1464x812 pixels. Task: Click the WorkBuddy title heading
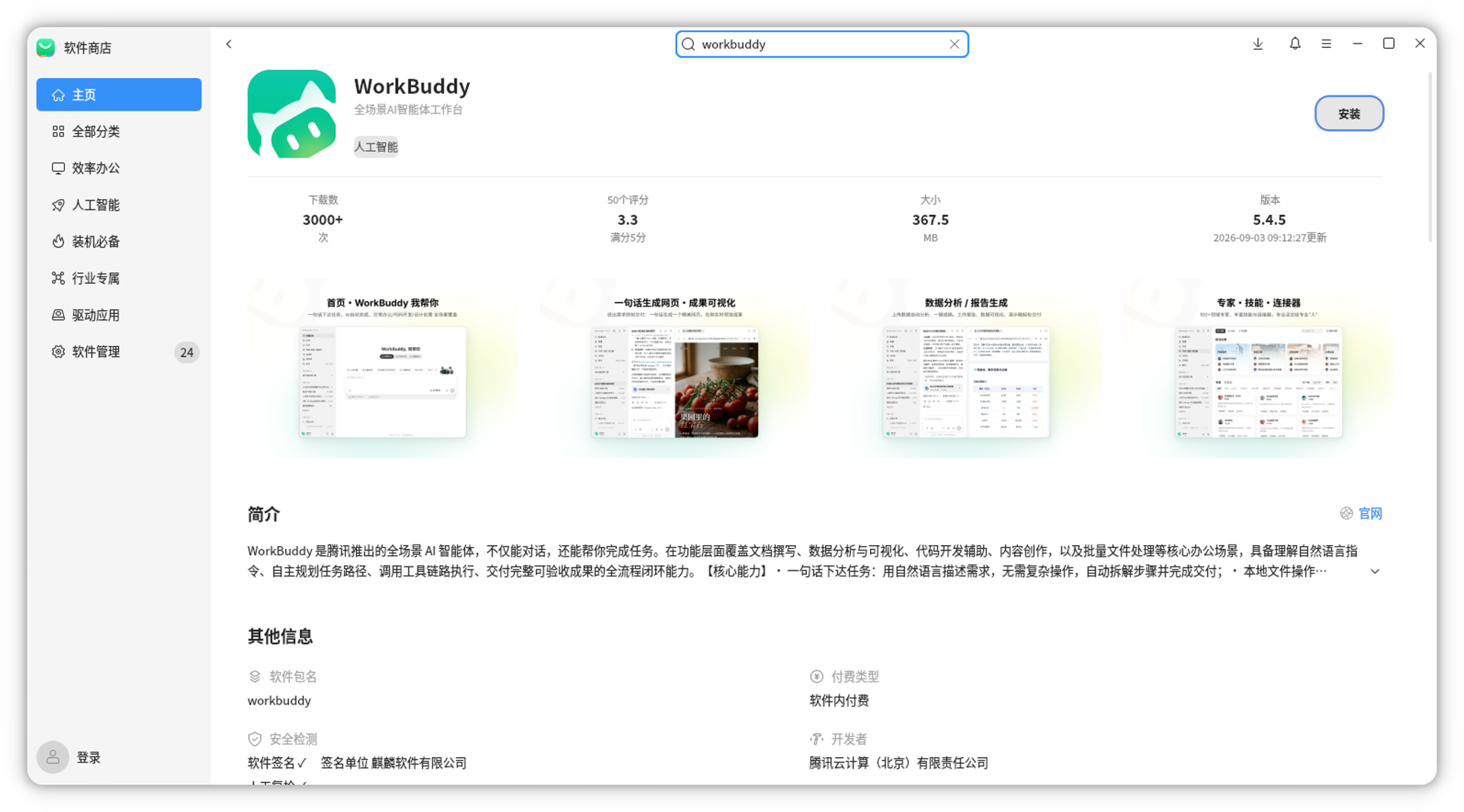pyautogui.click(x=412, y=86)
